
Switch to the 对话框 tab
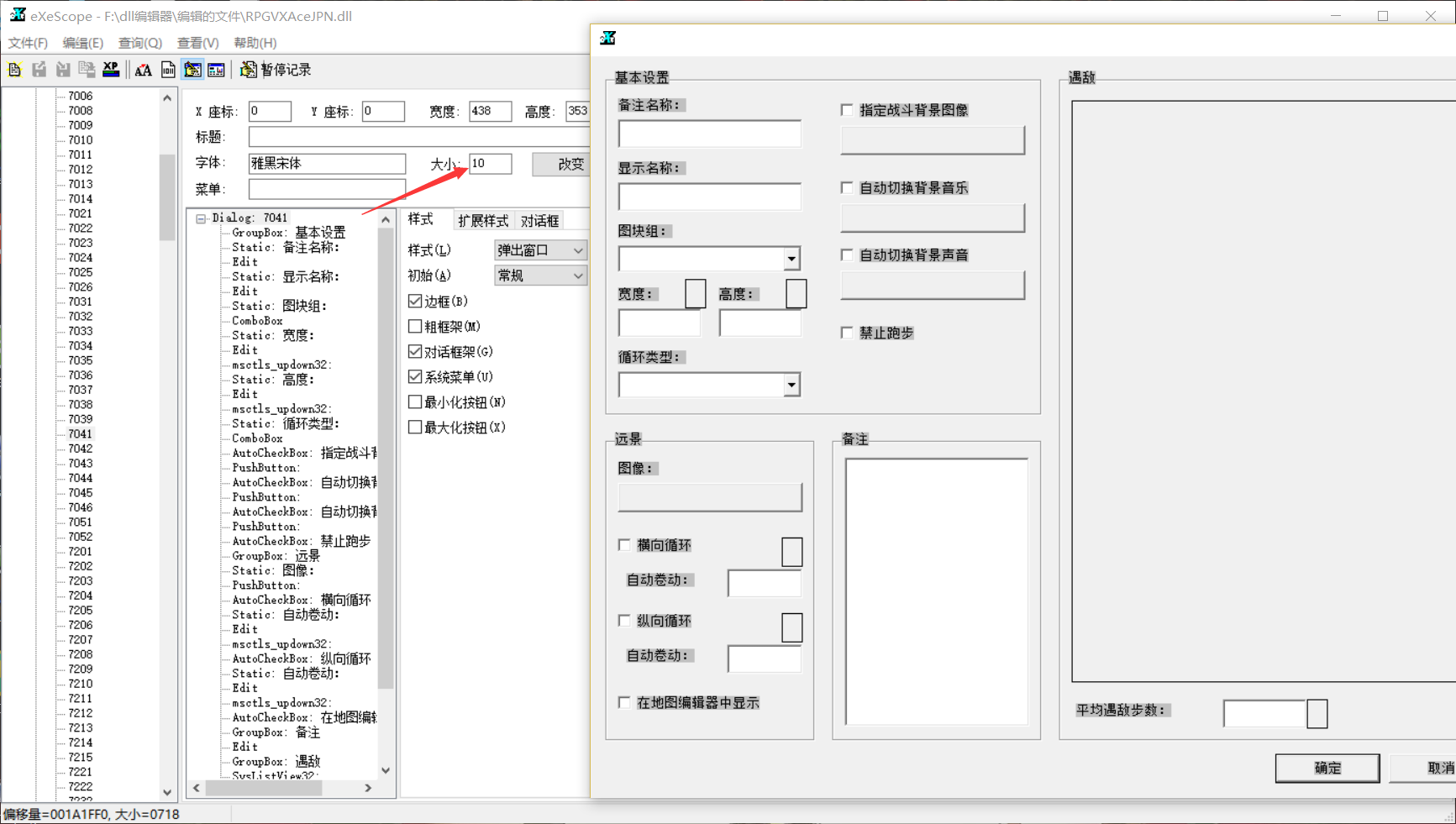pos(540,221)
